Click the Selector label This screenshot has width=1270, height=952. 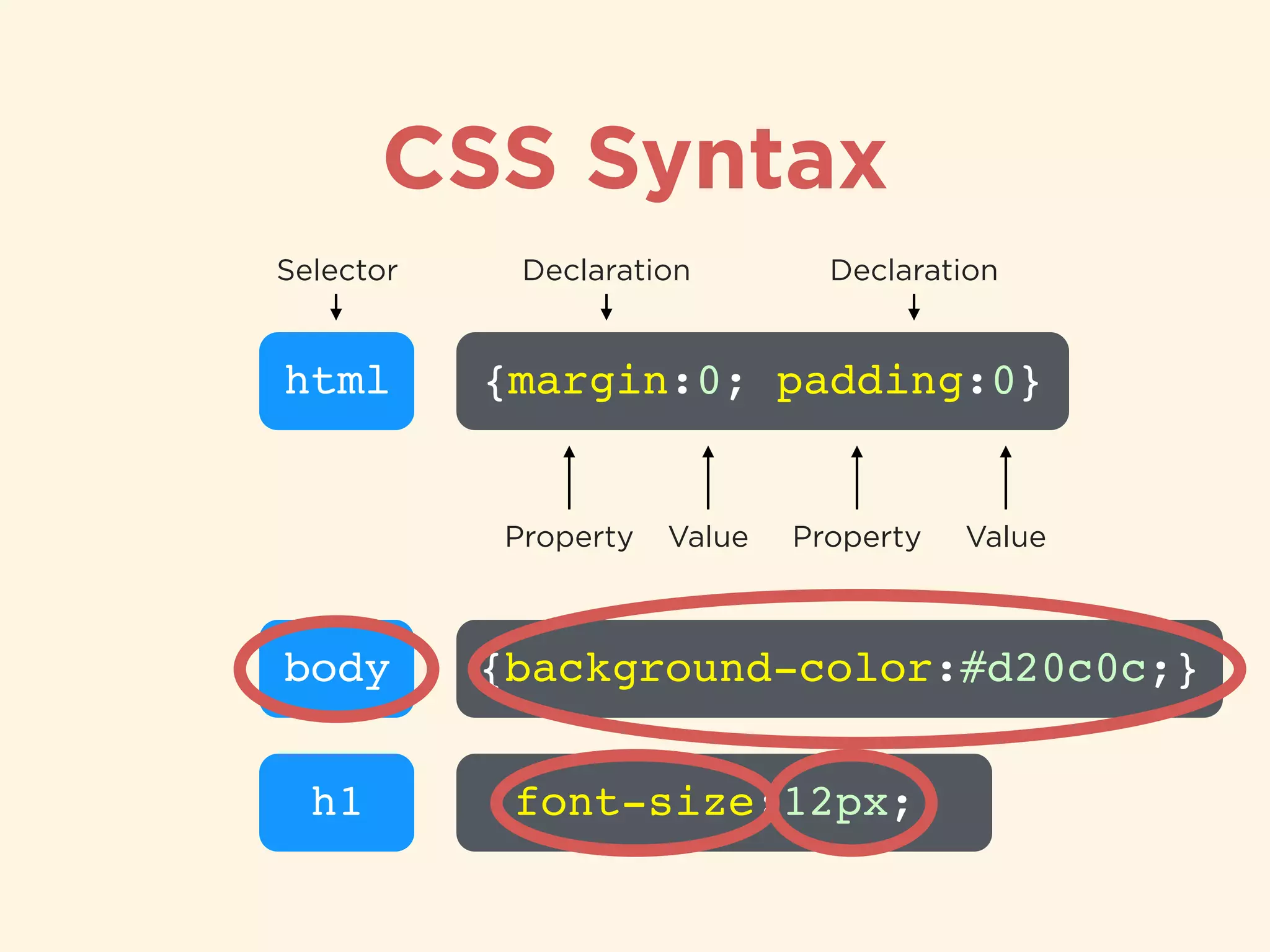pyautogui.click(x=337, y=270)
